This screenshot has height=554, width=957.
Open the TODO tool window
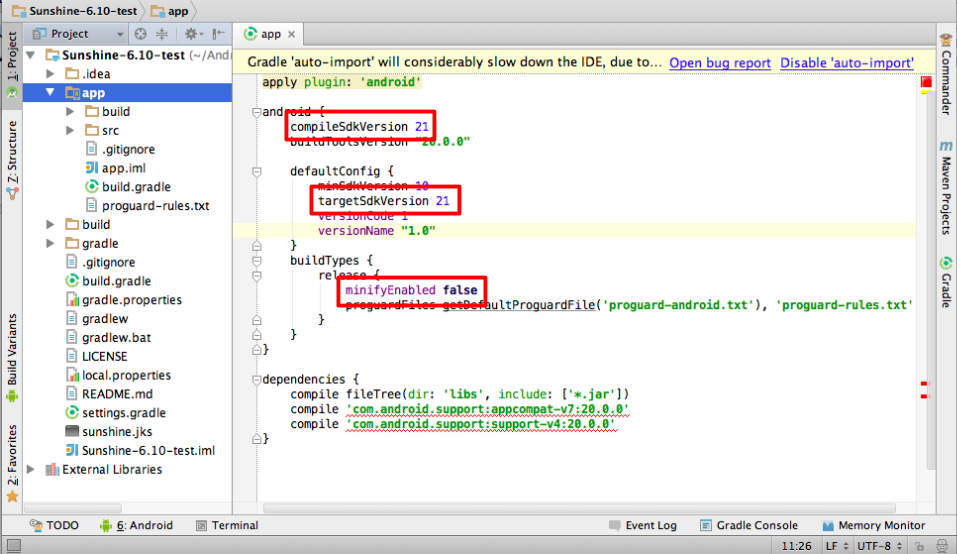coord(54,525)
